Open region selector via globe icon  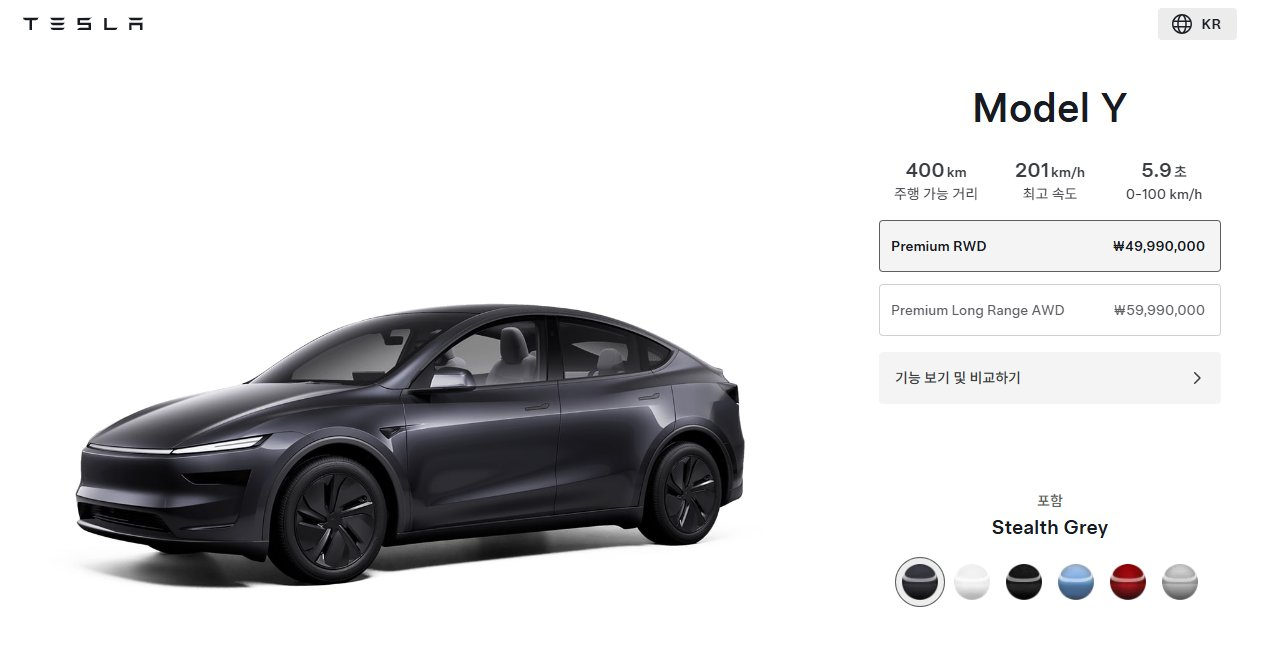1181,24
